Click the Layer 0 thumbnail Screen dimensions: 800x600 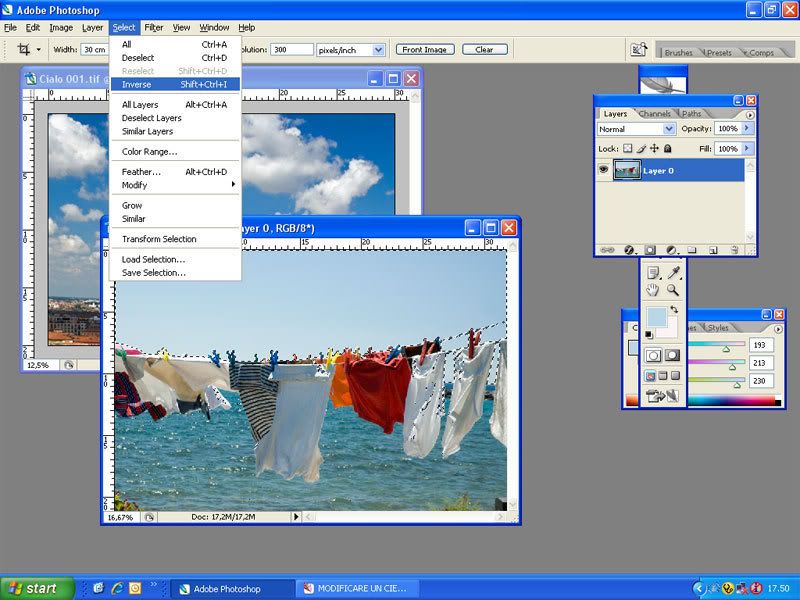(x=627, y=170)
